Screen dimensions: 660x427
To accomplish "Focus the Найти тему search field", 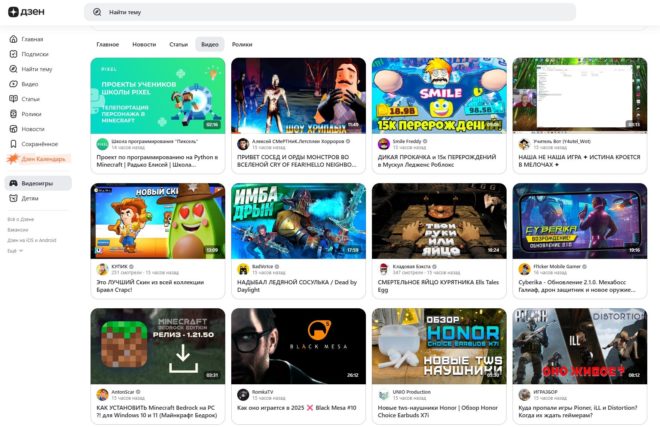I will pyautogui.click(x=330, y=12).
